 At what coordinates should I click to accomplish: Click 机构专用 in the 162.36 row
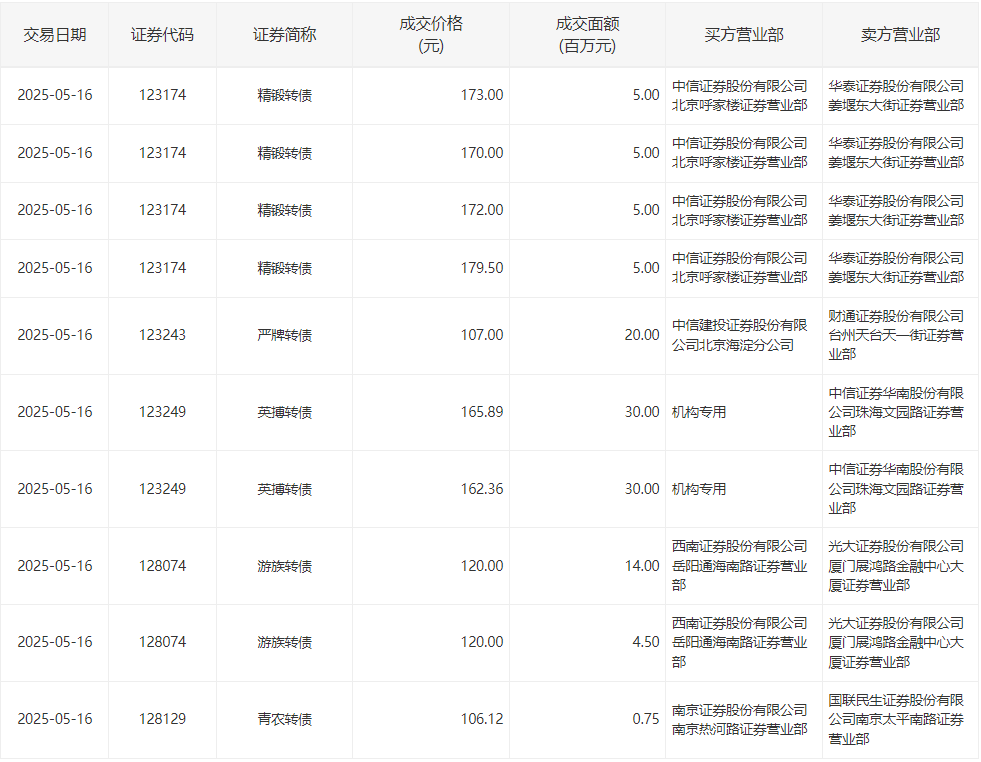(699, 489)
